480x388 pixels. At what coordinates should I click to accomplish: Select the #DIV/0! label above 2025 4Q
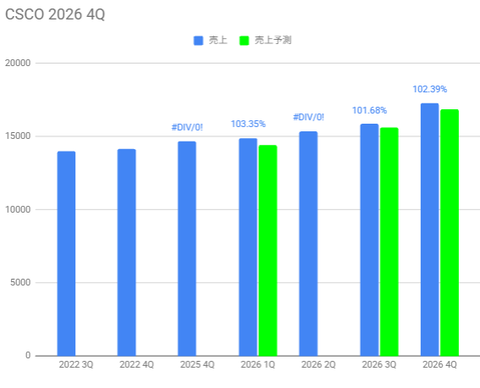click(x=187, y=127)
